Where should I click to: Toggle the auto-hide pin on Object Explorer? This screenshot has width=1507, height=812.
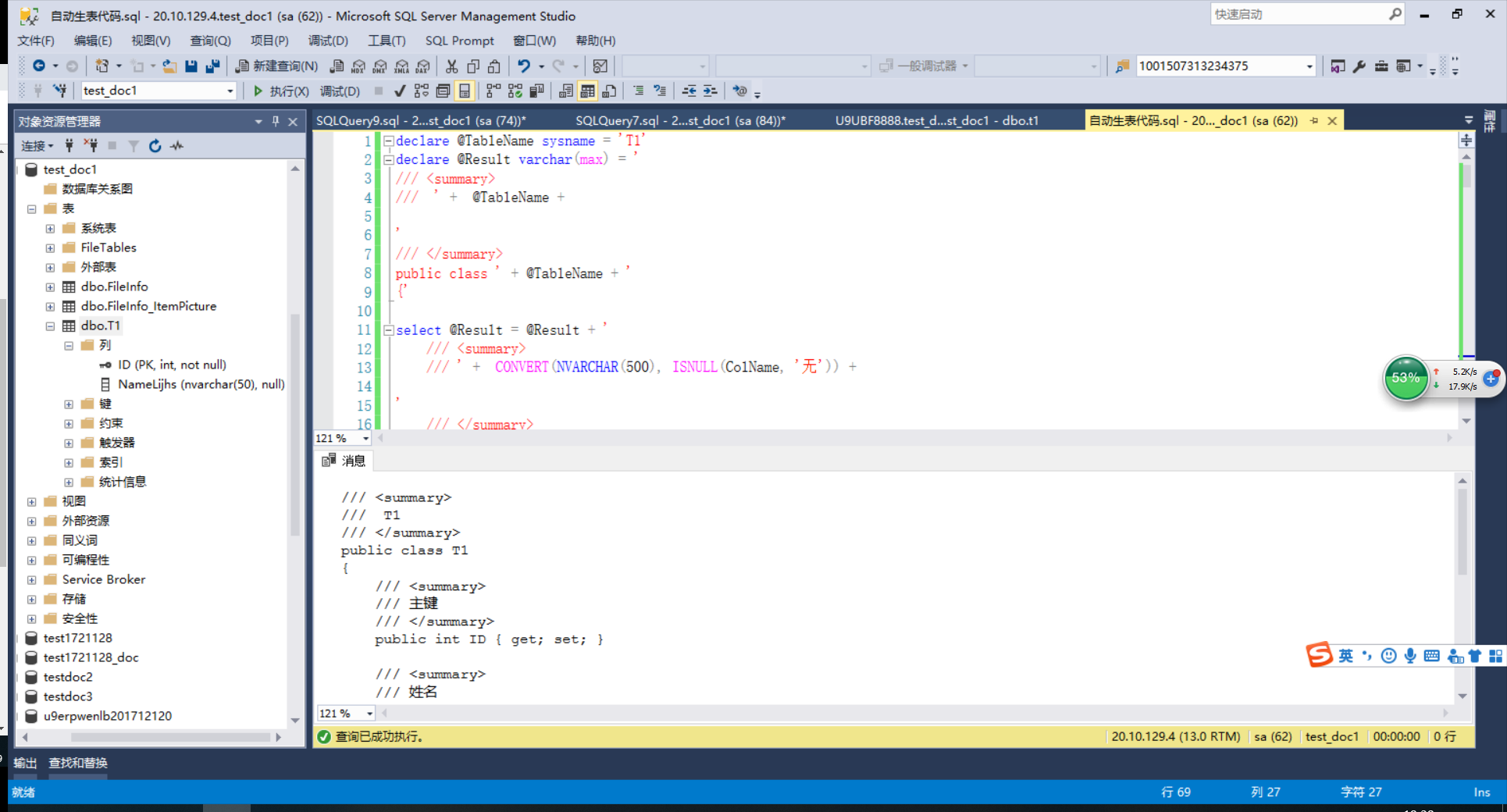click(x=275, y=121)
